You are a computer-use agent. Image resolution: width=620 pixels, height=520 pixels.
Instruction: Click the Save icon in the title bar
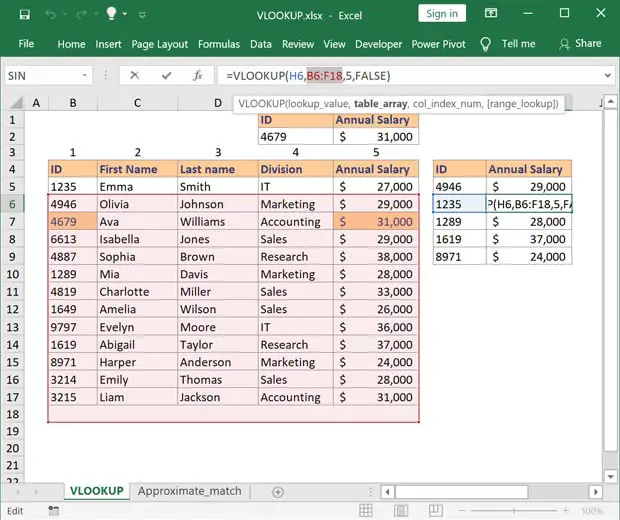click(25, 15)
